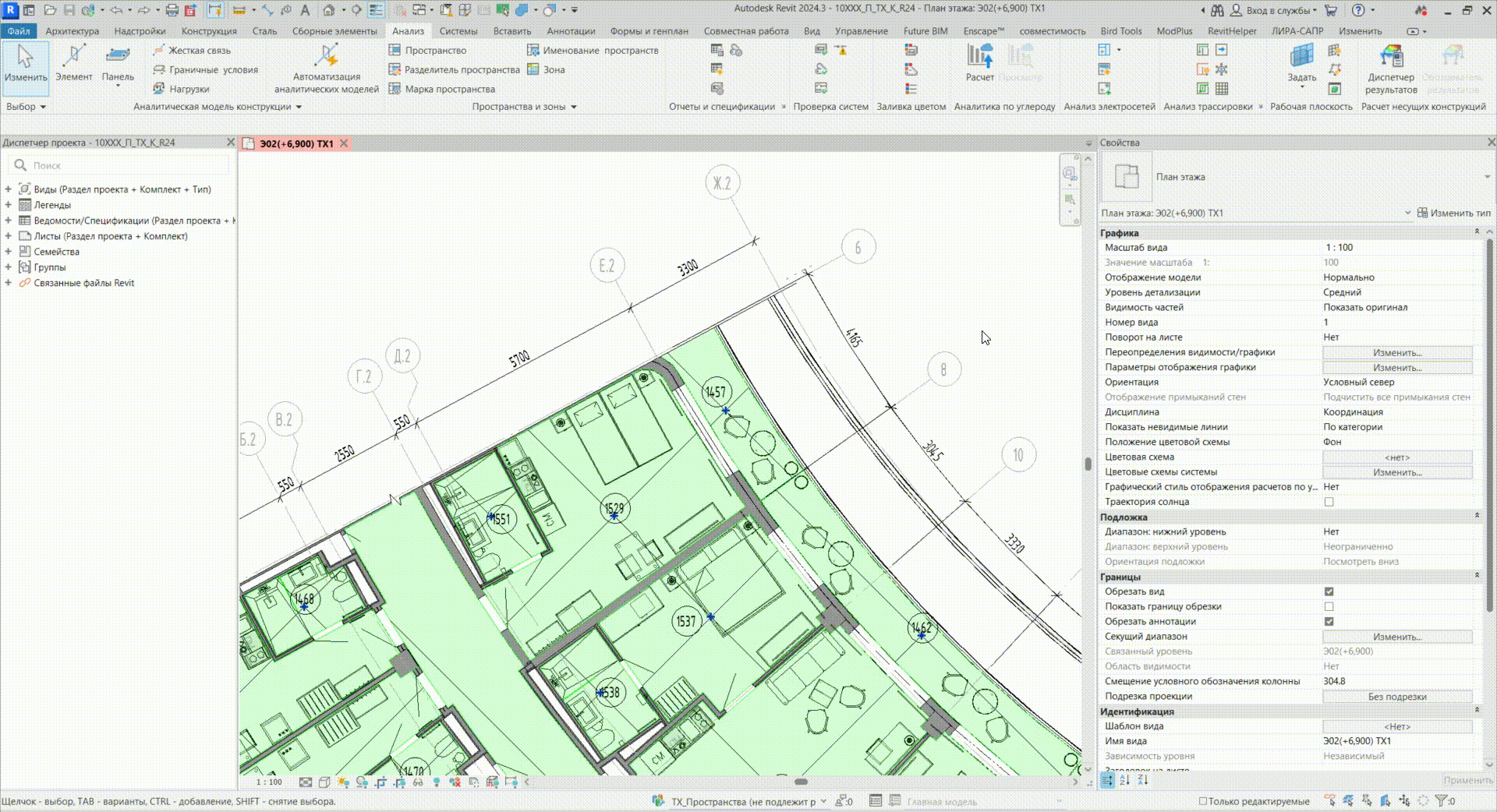1497x812 pixels.
Task: Switch to the Архитектура ribbon tab
Action: pos(72,31)
